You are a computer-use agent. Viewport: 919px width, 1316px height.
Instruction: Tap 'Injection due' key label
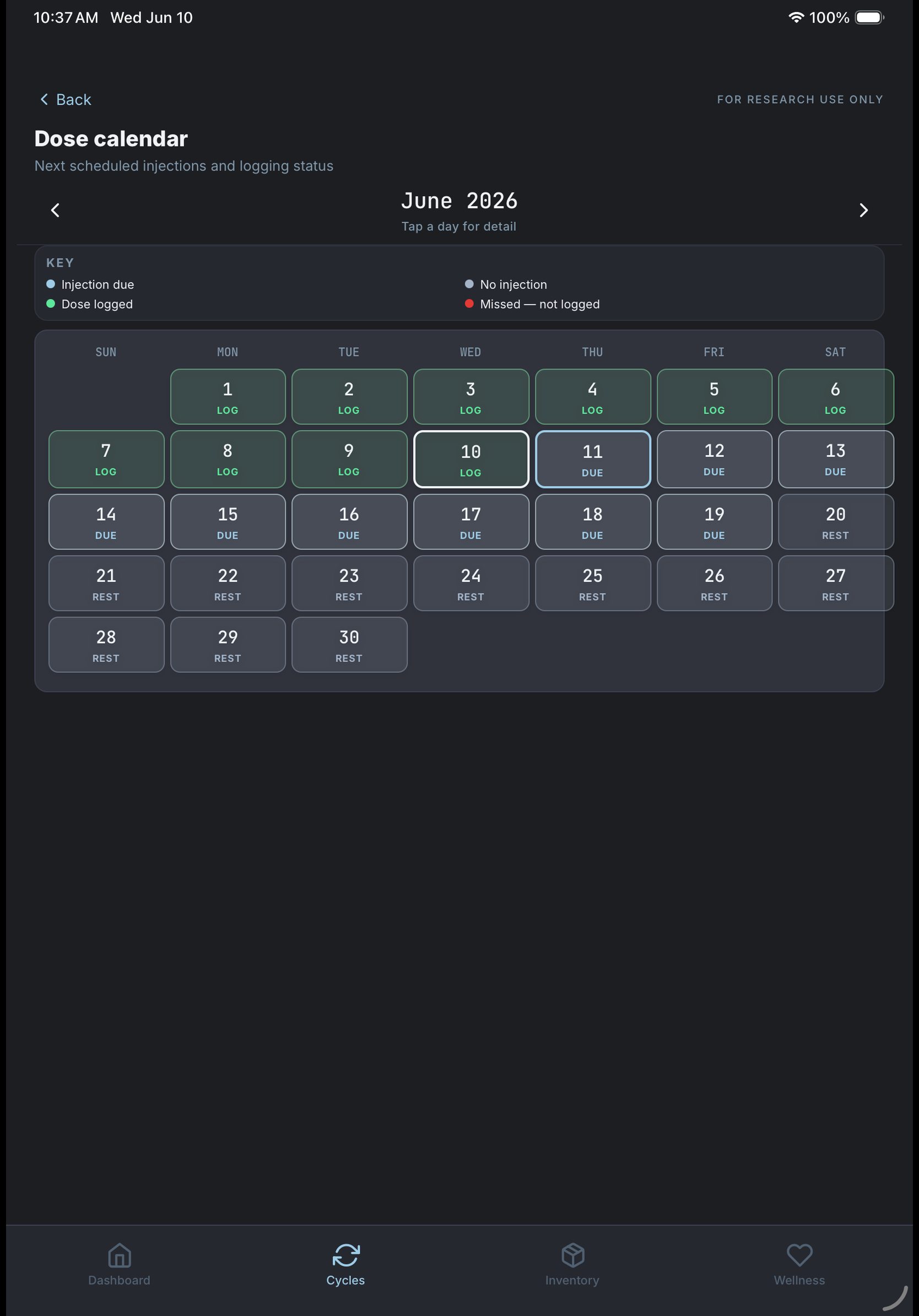pyautogui.click(x=98, y=284)
